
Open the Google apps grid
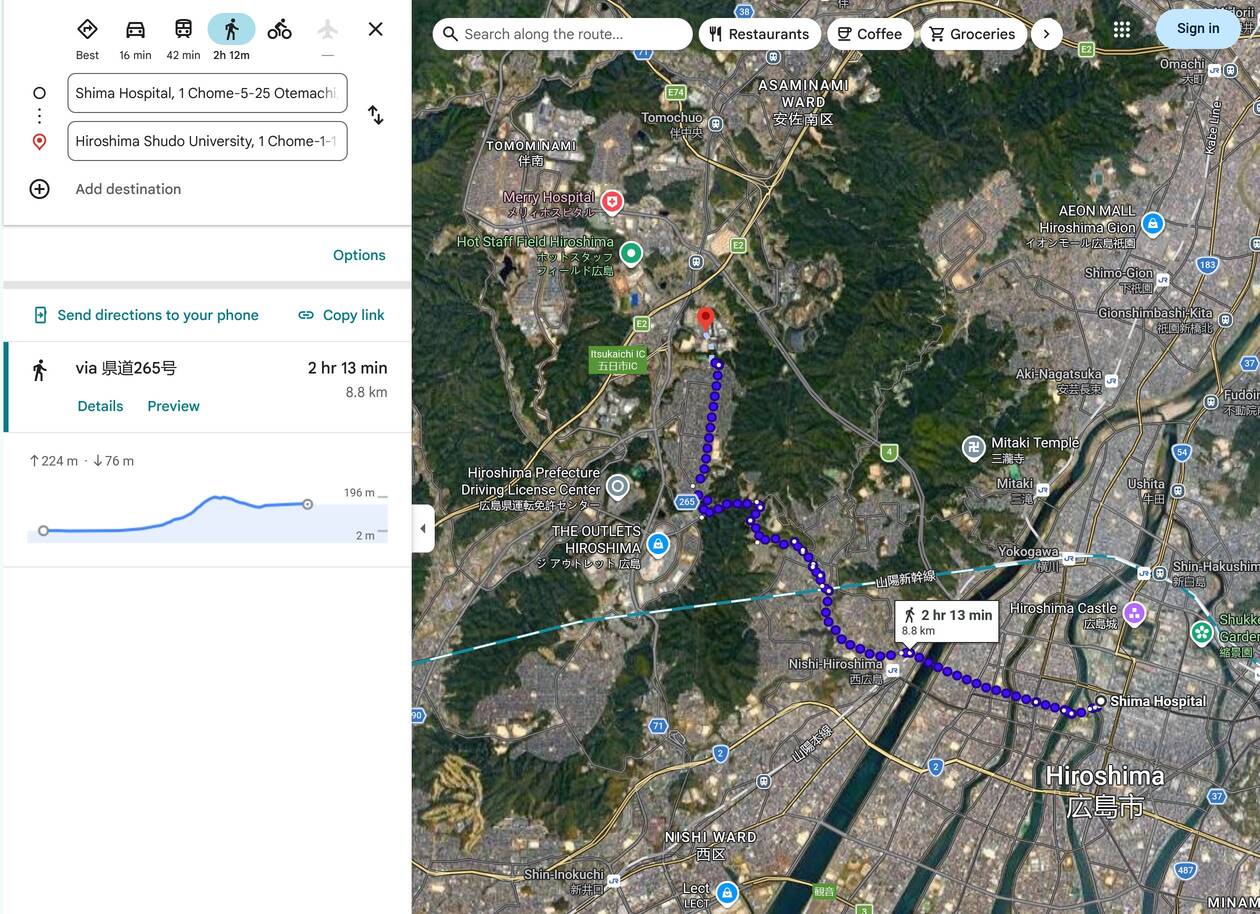click(1122, 29)
